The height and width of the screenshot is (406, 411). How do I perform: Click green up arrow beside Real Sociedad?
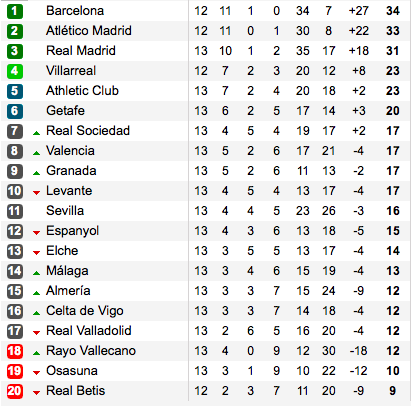[36, 133]
